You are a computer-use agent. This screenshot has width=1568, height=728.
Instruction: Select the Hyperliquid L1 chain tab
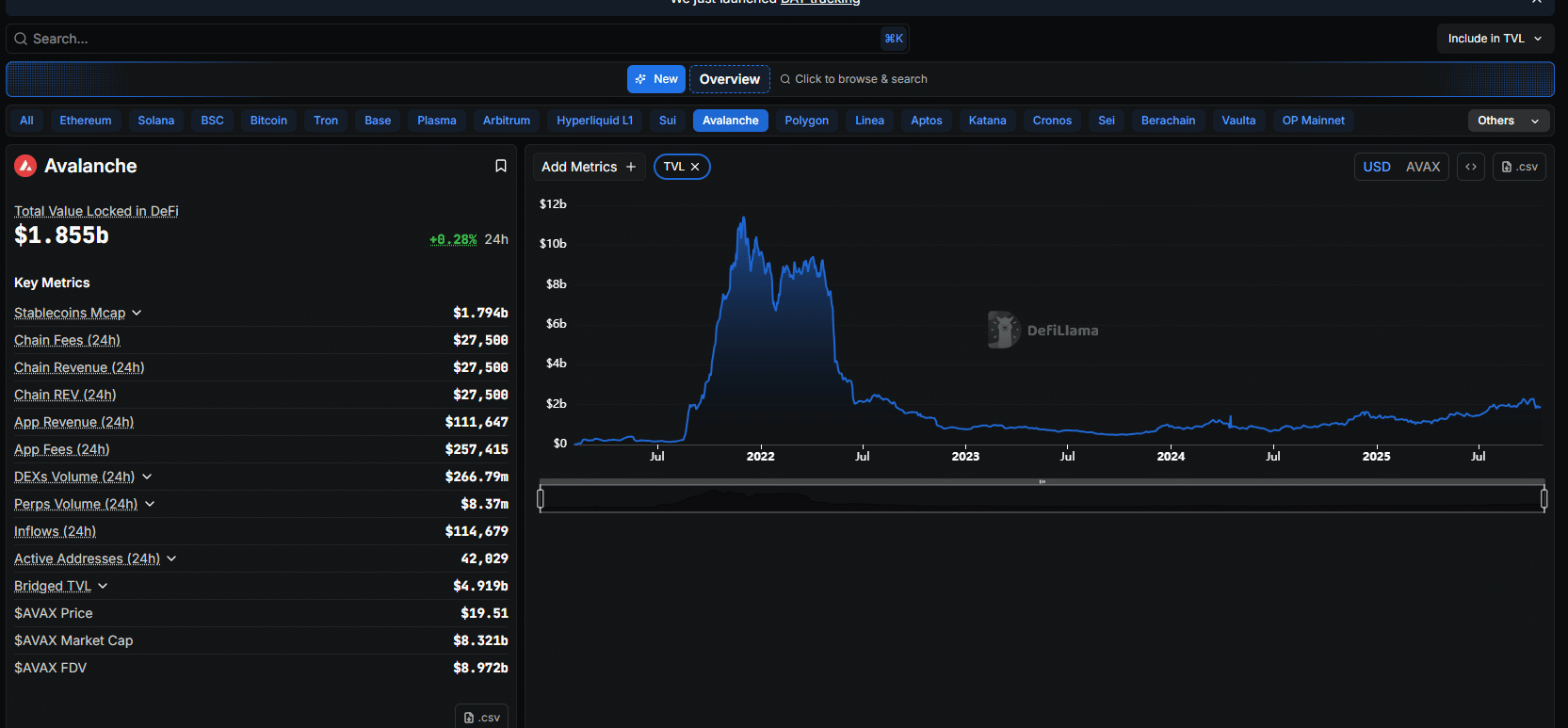[595, 121]
